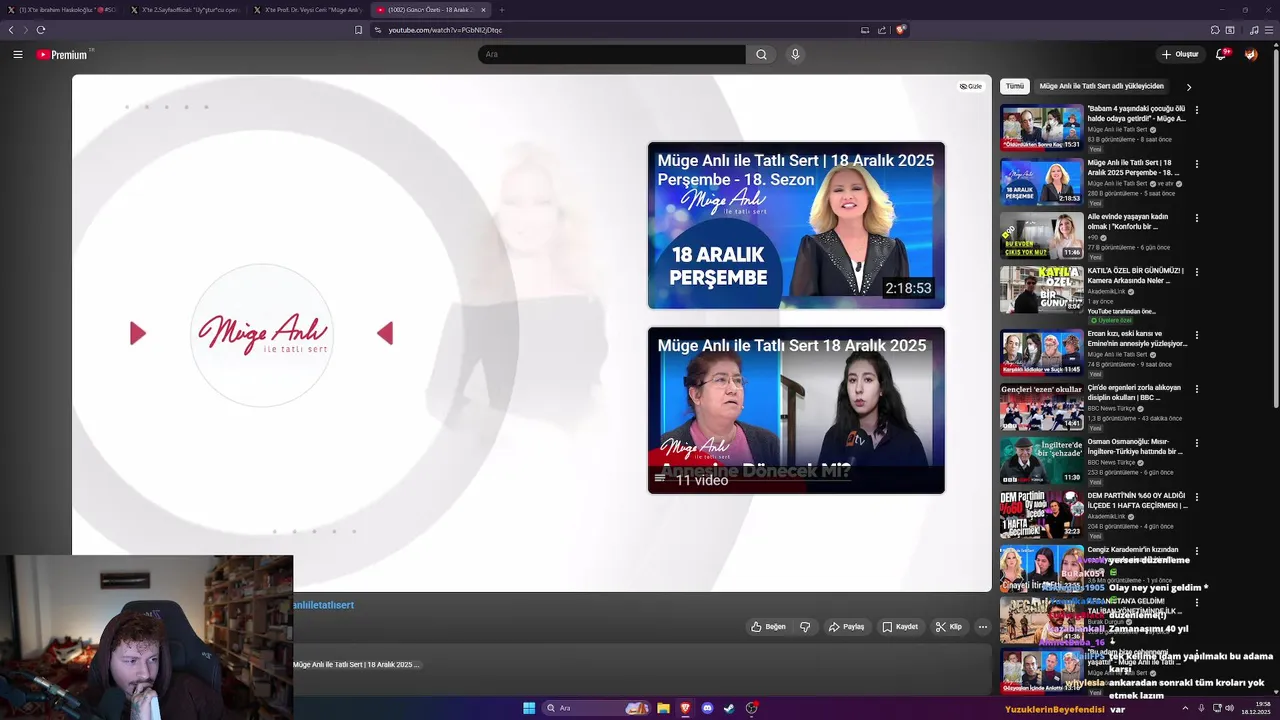The width and height of the screenshot is (1280, 720).
Task: Show more filter chips with right chevron
Action: (x=1188, y=87)
